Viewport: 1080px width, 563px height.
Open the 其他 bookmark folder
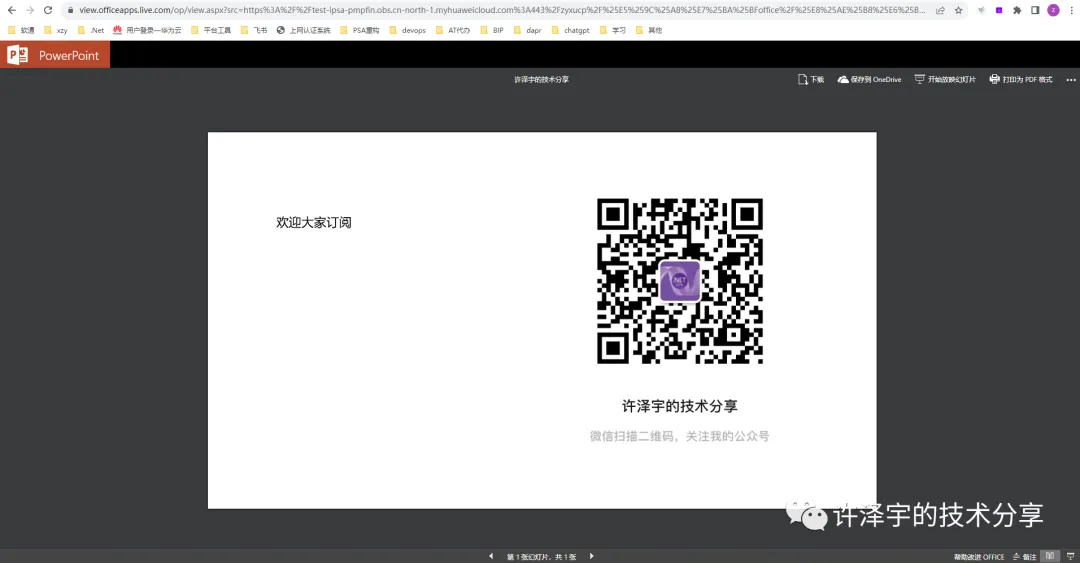pyautogui.click(x=647, y=30)
